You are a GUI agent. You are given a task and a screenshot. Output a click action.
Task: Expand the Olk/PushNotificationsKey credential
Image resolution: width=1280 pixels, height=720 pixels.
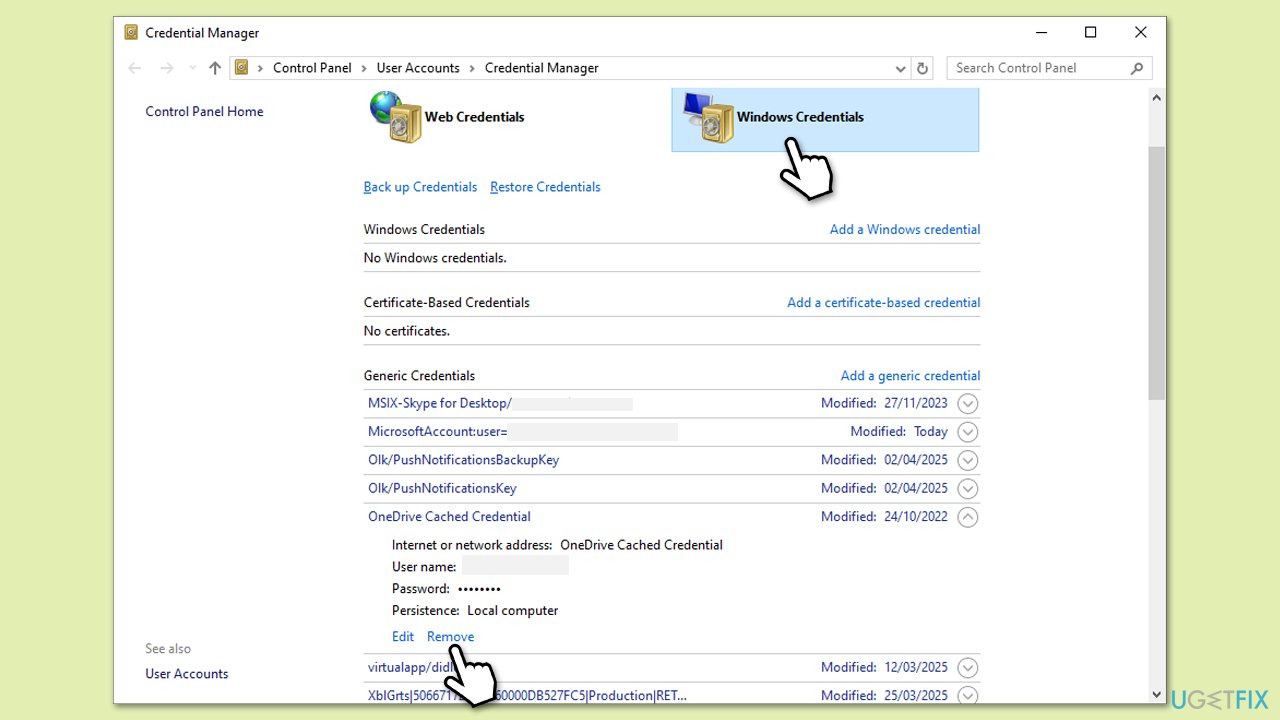pos(967,489)
